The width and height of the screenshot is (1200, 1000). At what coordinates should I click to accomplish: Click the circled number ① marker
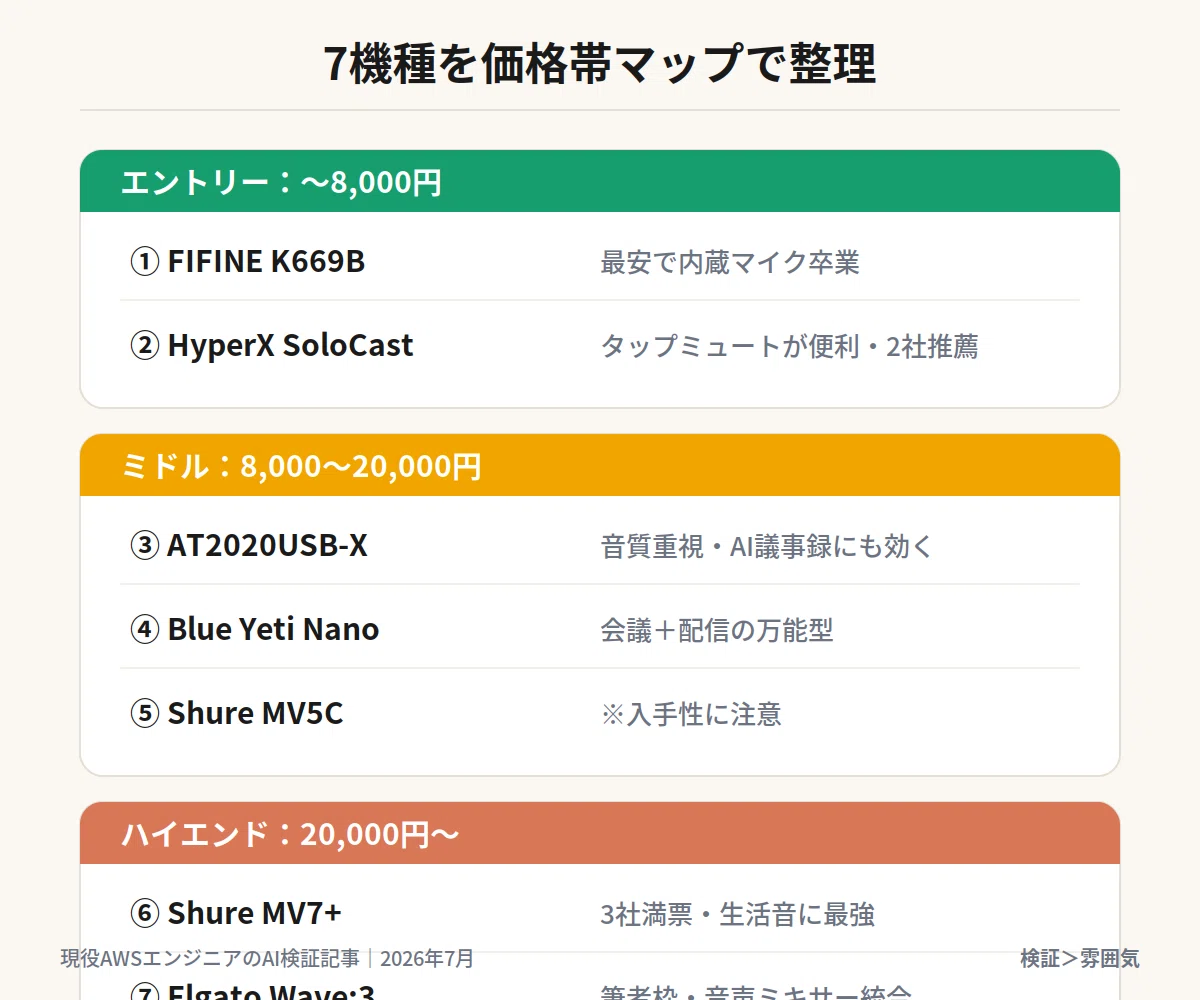(x=145, y=262)
